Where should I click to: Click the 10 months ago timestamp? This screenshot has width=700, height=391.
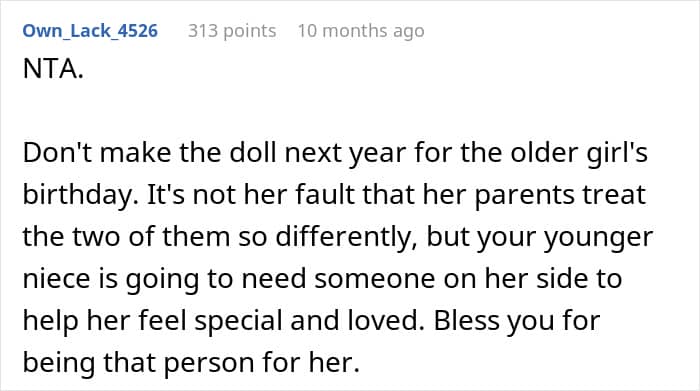[361, 31]
